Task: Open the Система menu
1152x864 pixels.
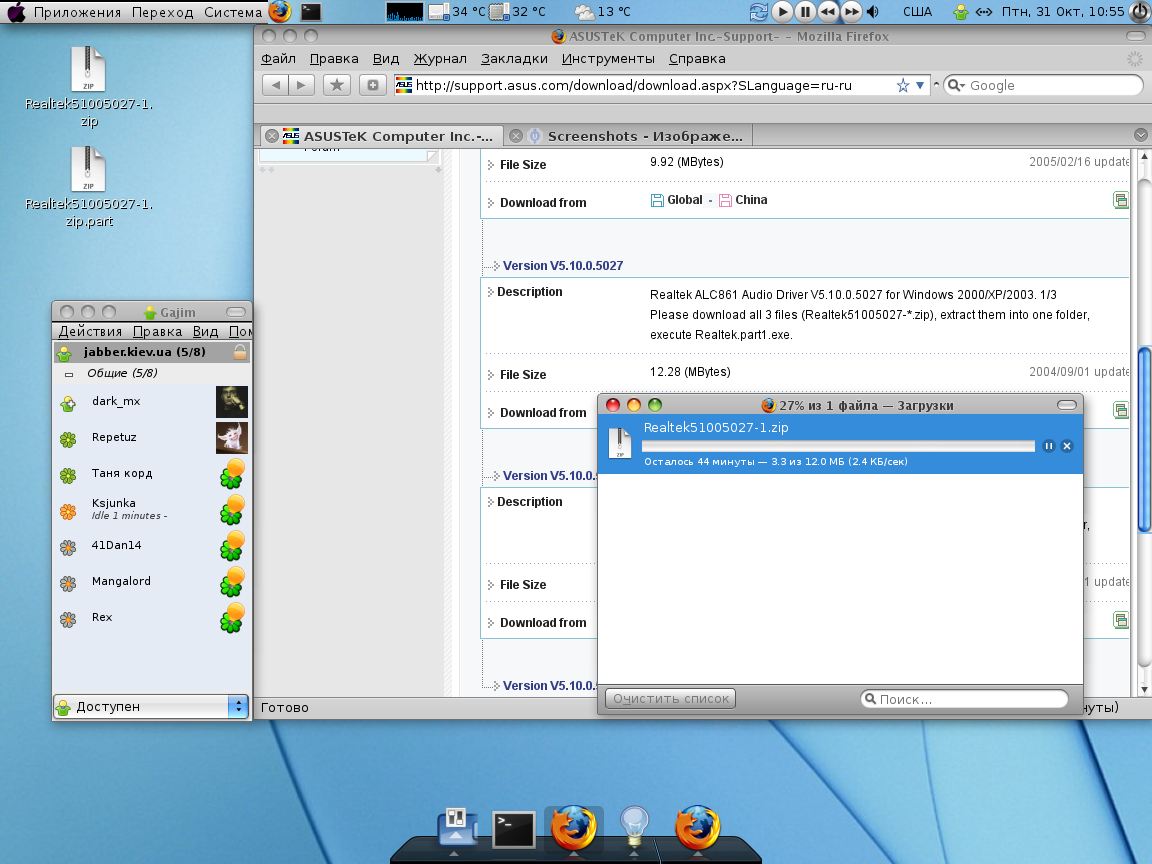Action: coord(233,12)
